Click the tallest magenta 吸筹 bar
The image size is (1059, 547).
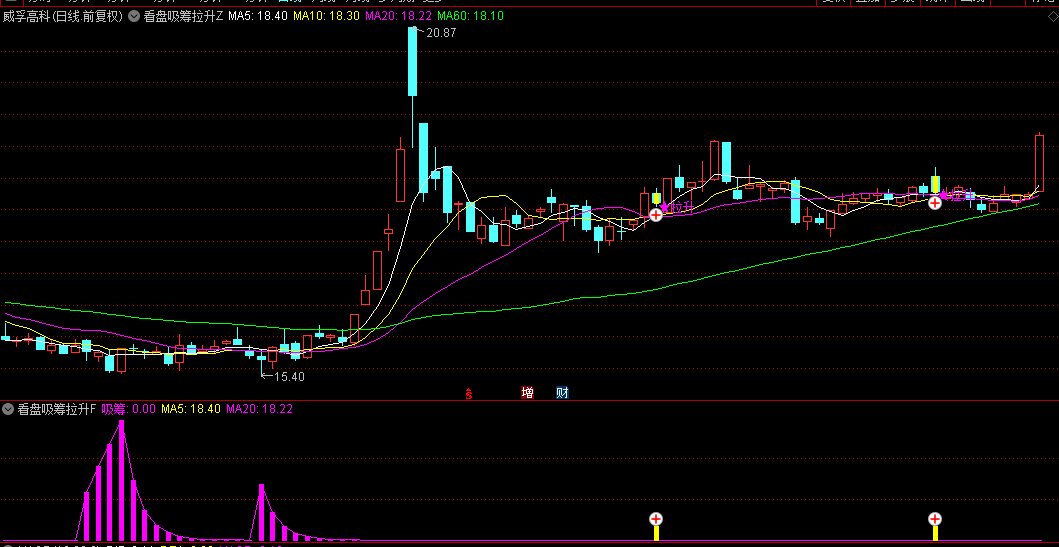click(122, 480)
